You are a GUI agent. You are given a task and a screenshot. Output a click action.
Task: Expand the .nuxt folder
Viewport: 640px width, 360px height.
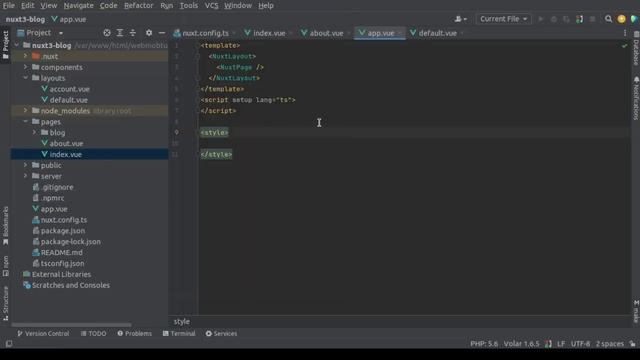tap(25, 56)
